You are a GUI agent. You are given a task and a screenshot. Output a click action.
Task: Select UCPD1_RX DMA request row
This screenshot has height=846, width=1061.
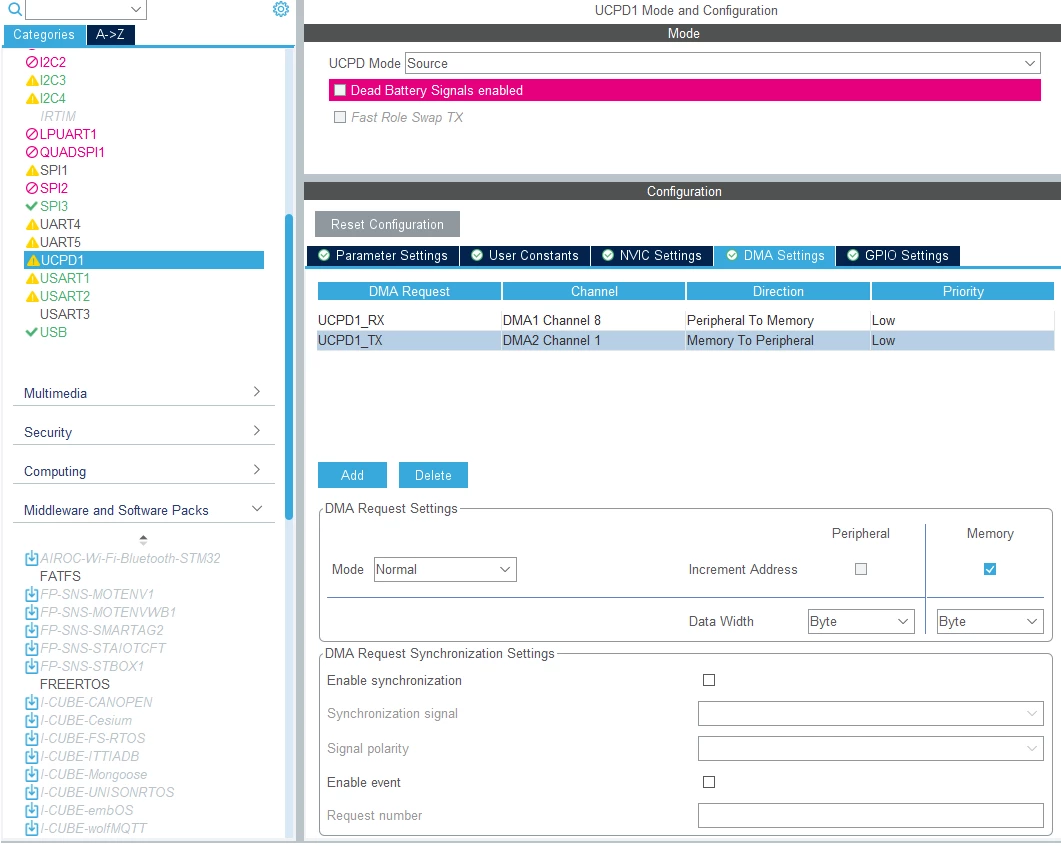[x=685, y=321]
